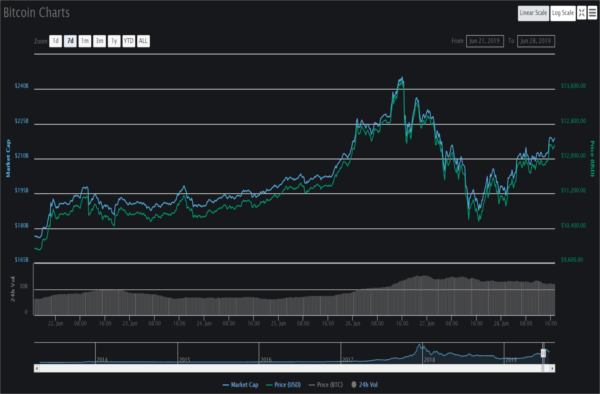The width and height of the screenshot is (600, 394).
Task: Switch to Linear Scale
Action: tap(533, 13)
